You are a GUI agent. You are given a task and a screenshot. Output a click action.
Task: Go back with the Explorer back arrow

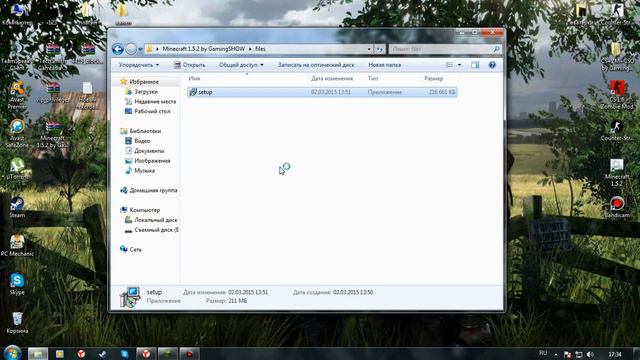[x=118, y=49]
